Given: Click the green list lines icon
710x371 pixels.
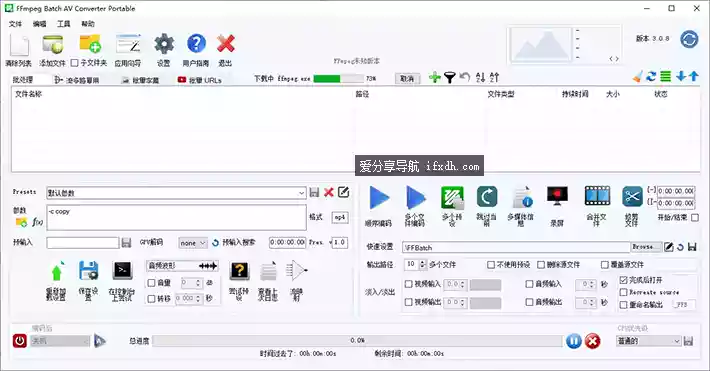Looking at the screenshot, I should [x=665, y=77].
